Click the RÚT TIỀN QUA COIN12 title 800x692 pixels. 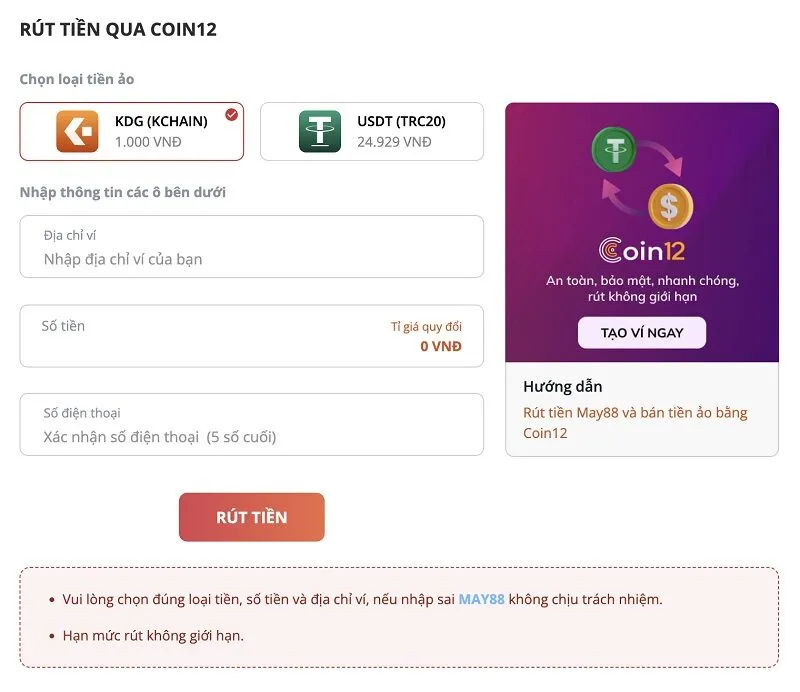click(118, 29)
